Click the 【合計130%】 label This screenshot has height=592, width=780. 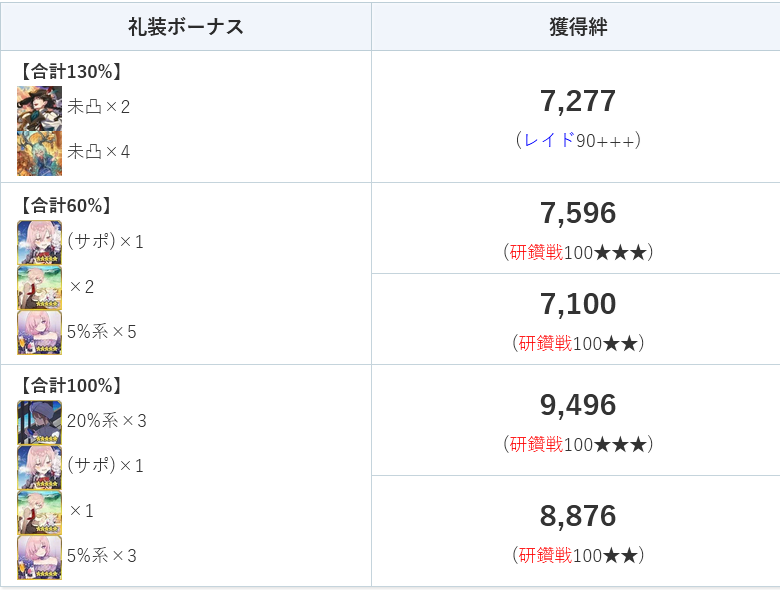[71, 72]
